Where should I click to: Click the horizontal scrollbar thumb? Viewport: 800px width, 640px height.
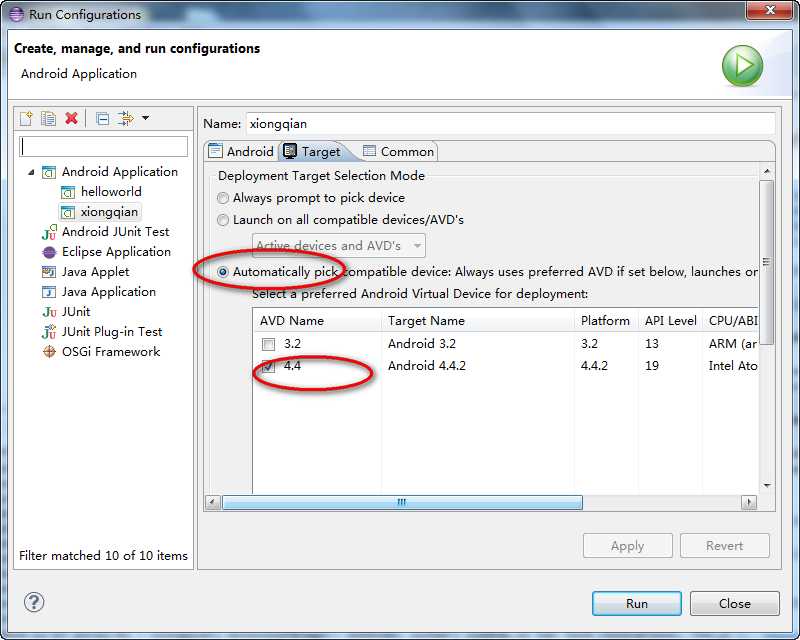(x=402, y=502)
